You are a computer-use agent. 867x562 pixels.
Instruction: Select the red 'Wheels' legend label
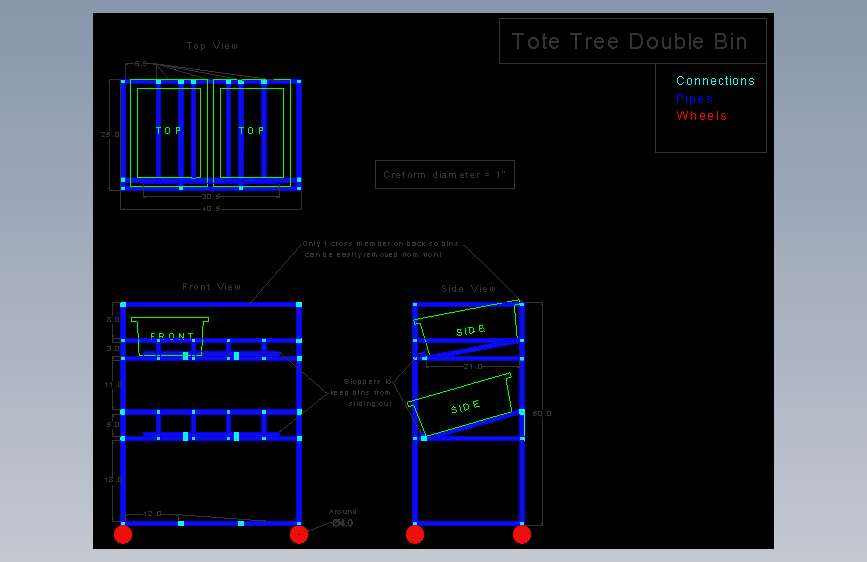pos(702,116)
